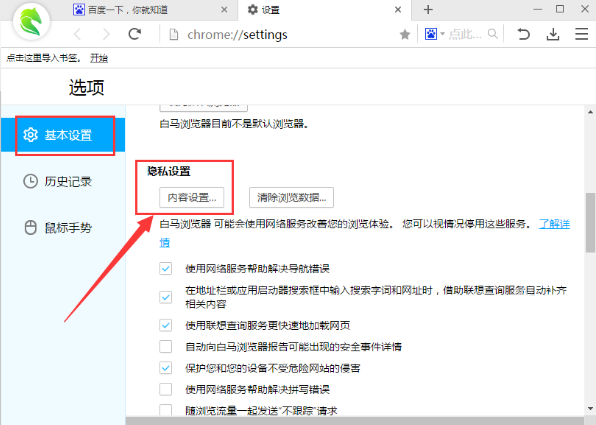This screenshot has width=596, height=425.
Task: Open search engine dropdown arrow
Action: click(442, 34)
